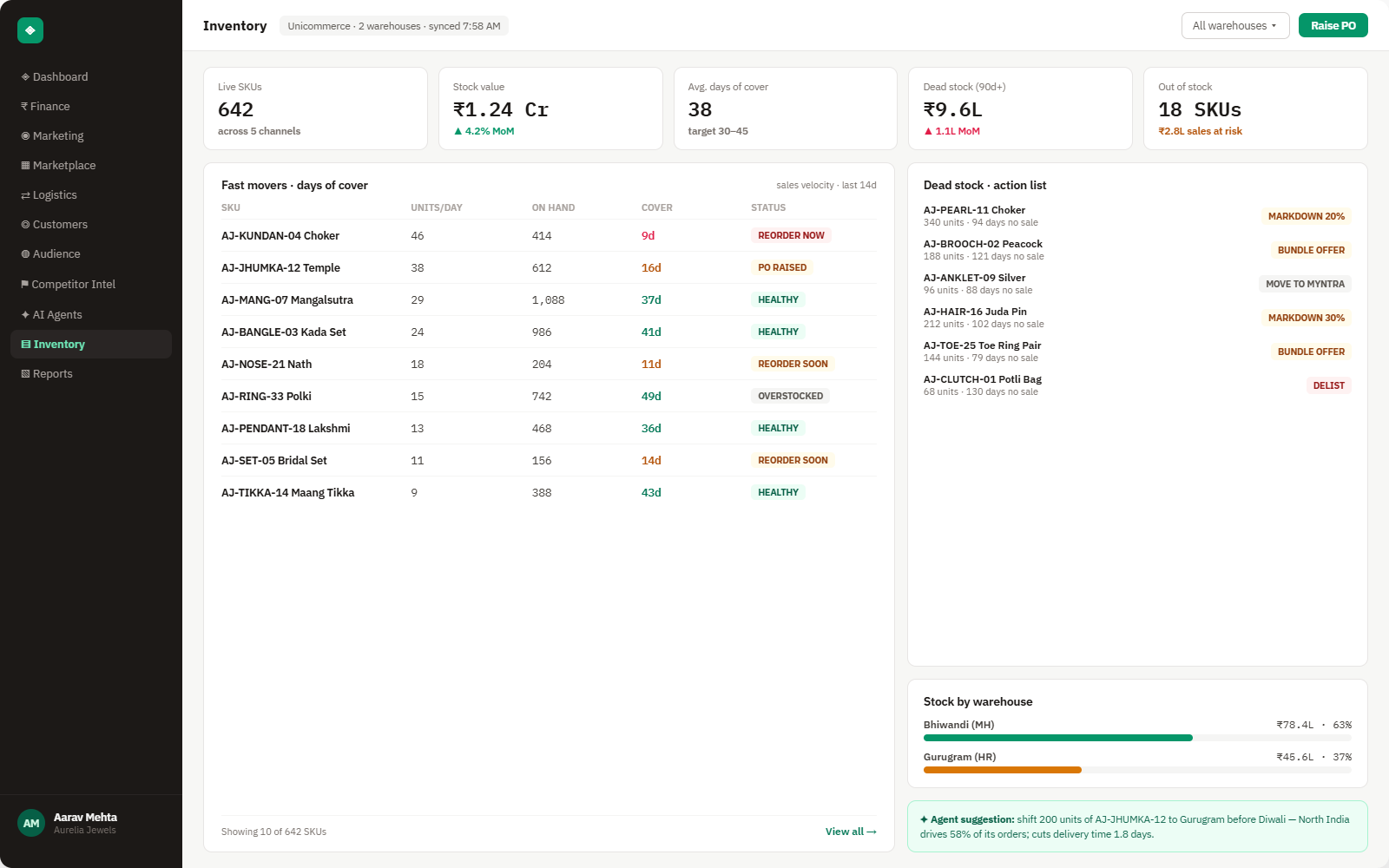1389x868 pixels.
Task: Click the BUNDLE OFFER for AJ-BROOCH-02
Action: (x=1311, y=250)
